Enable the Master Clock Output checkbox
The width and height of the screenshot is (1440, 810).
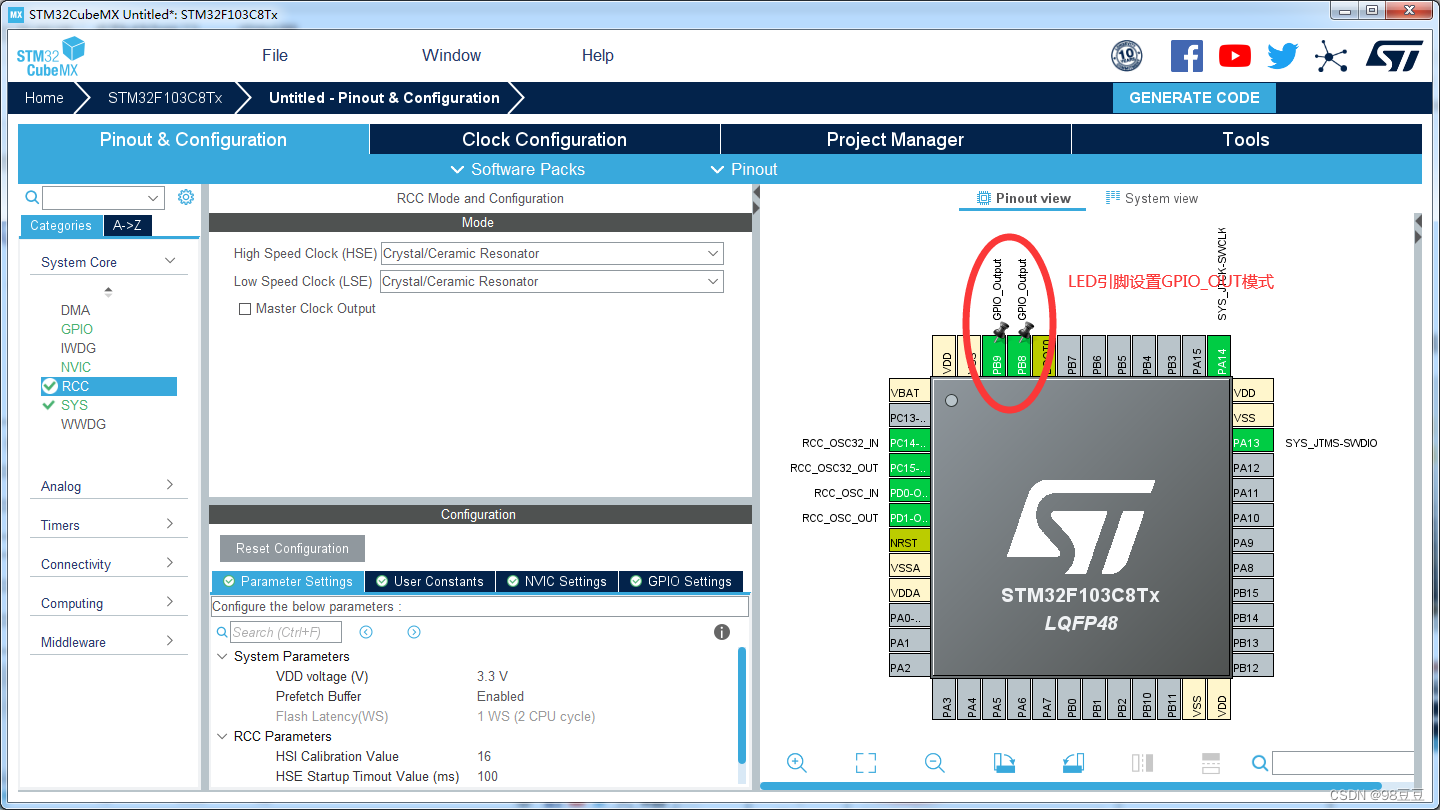pos(244,309)
